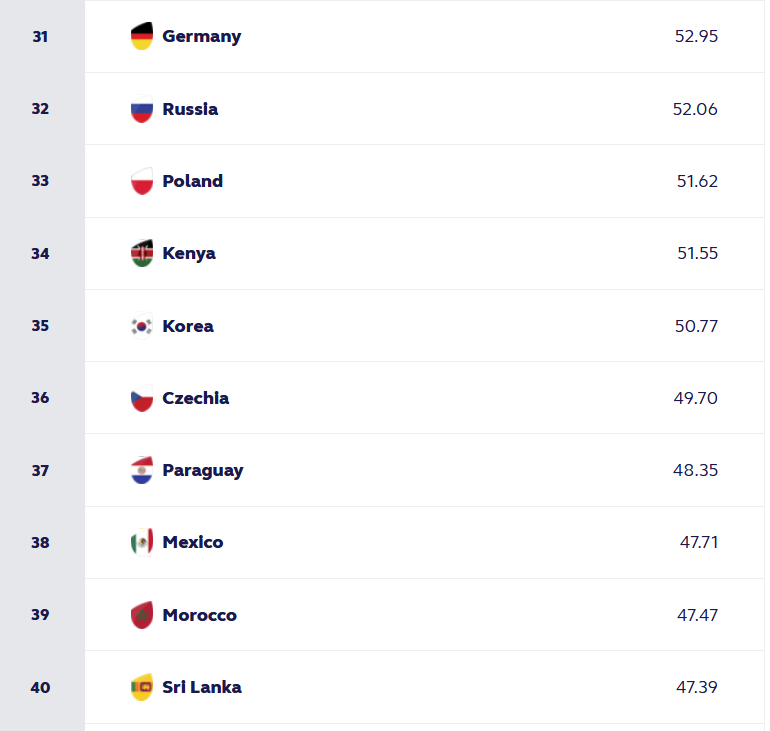Click the Korea flag icon
Image resolution: width=770 pixels, height=731 pixels.
[142, 326]
